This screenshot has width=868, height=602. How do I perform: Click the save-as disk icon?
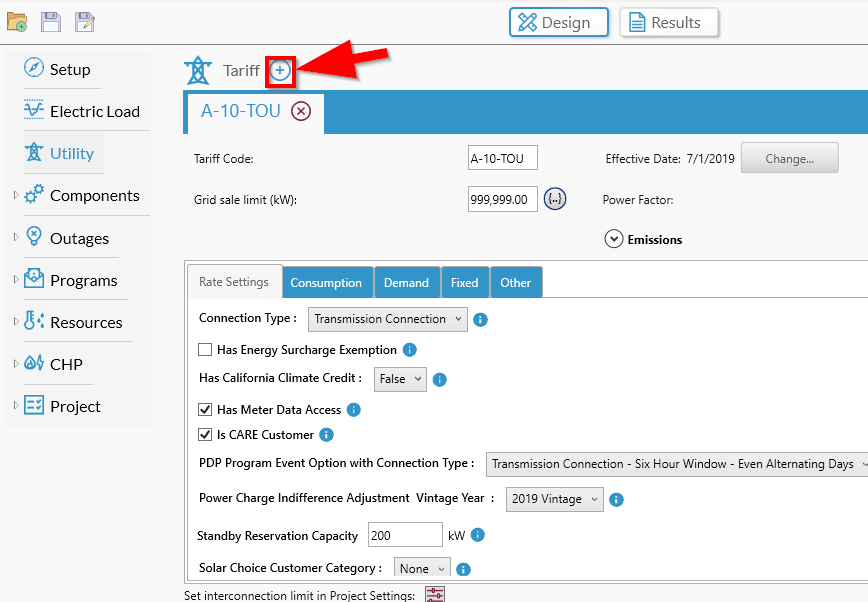[84, 21]
